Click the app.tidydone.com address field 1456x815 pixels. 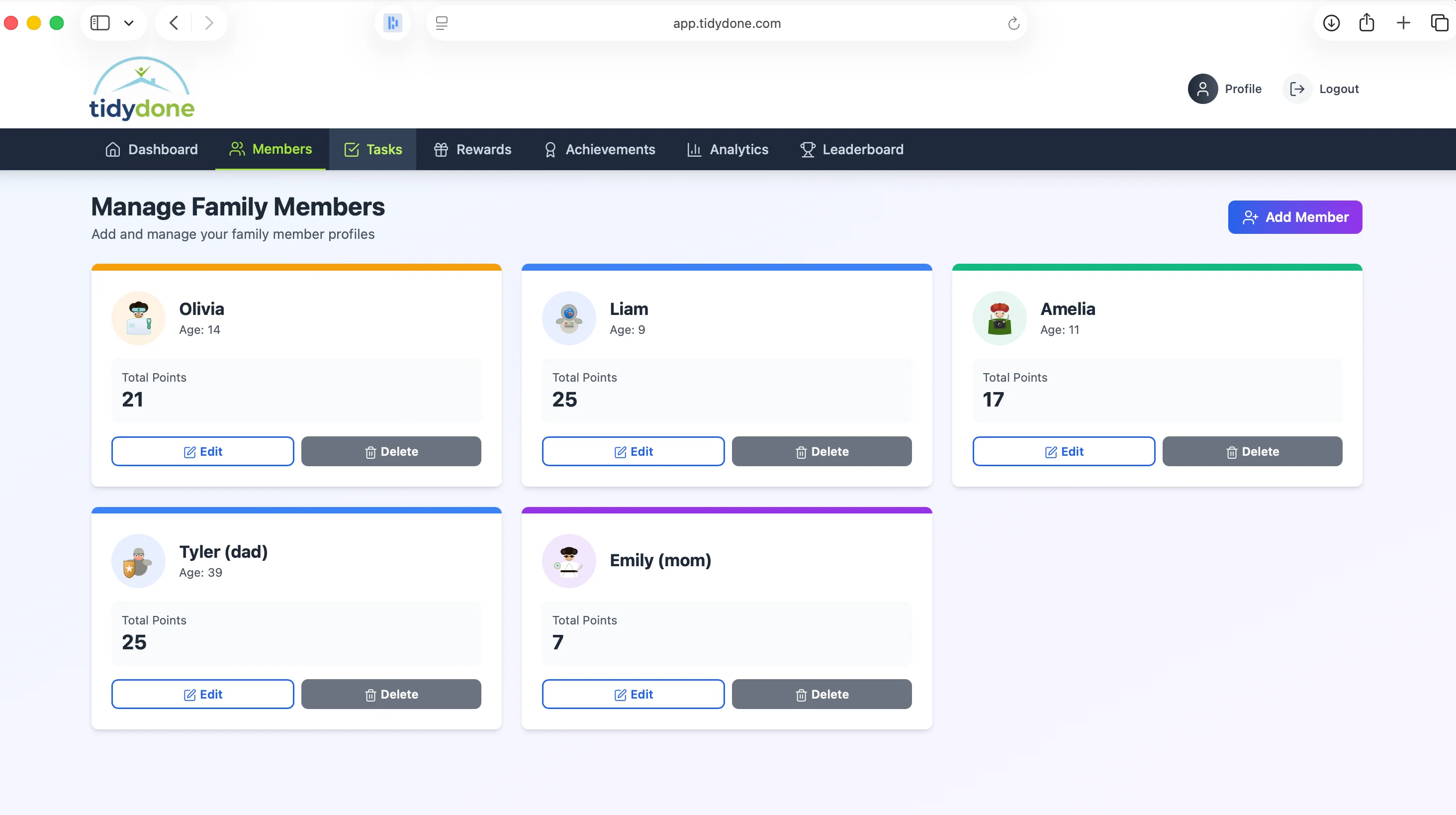727,23
